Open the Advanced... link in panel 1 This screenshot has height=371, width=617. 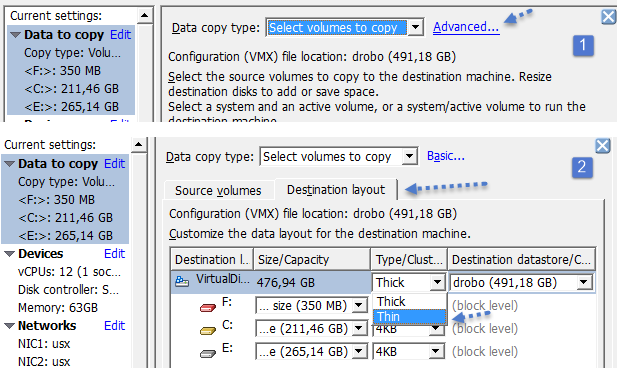pos(466,27)
